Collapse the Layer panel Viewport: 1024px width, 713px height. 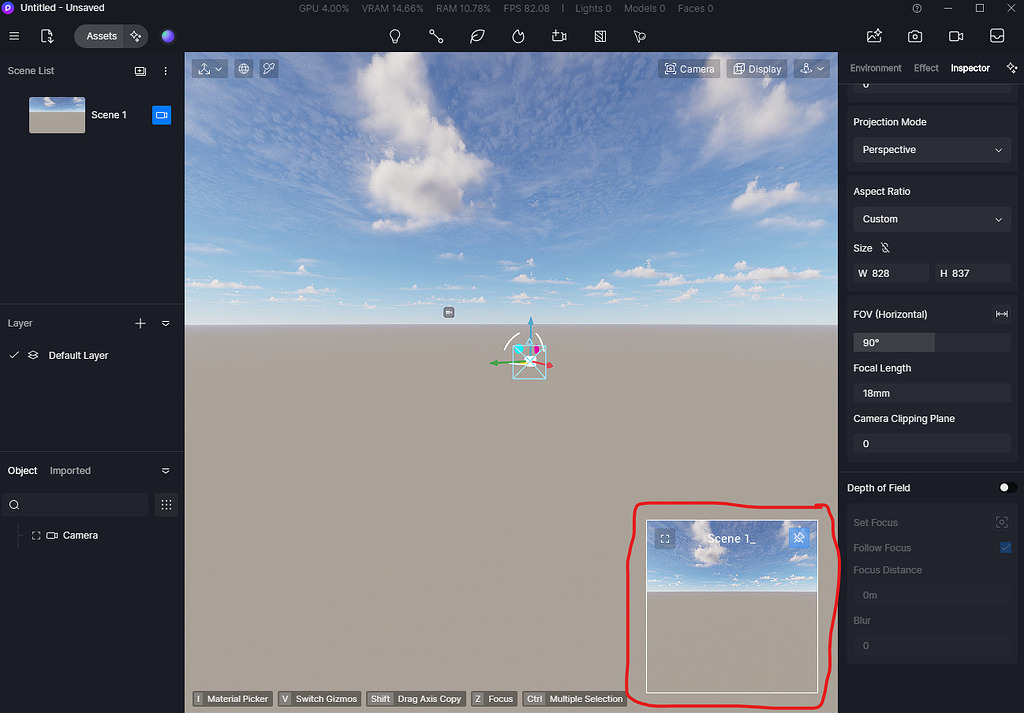166,323
